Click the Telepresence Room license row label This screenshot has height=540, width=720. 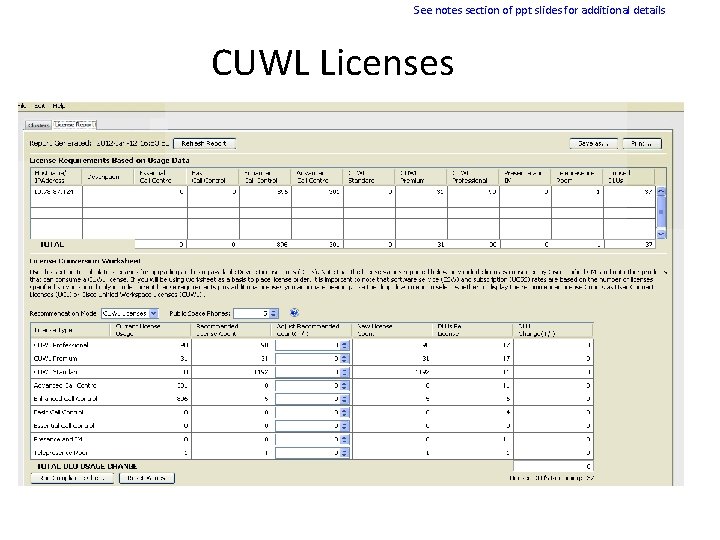point(61,453)
